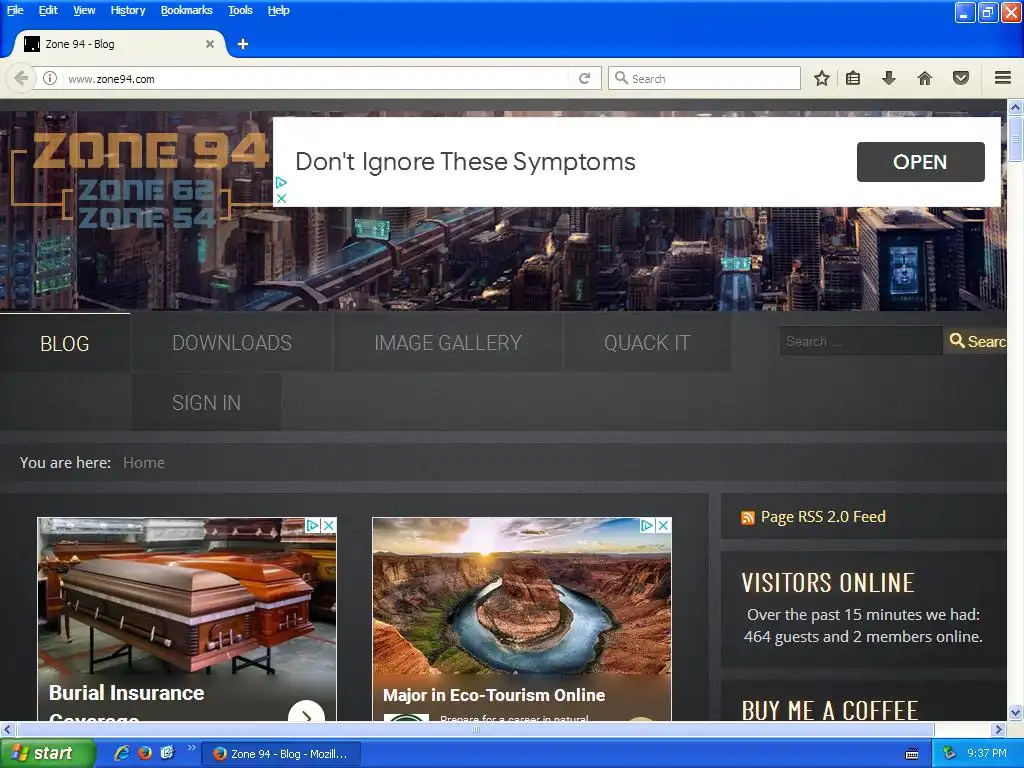The height and width of the screenshot is (768, 1024).
Task: Click the vertical scrollbar thumb
Action: click(1015, 138)
